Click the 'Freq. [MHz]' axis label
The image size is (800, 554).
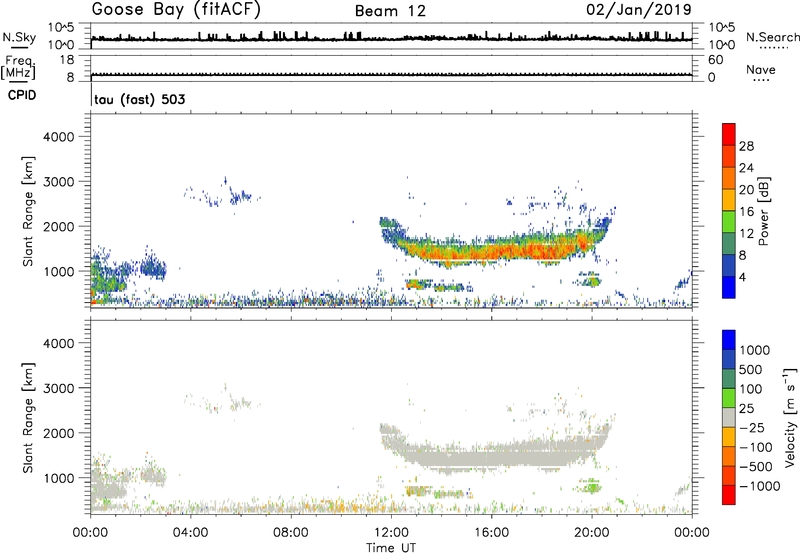pyautogui.click(x=18, y=67)
